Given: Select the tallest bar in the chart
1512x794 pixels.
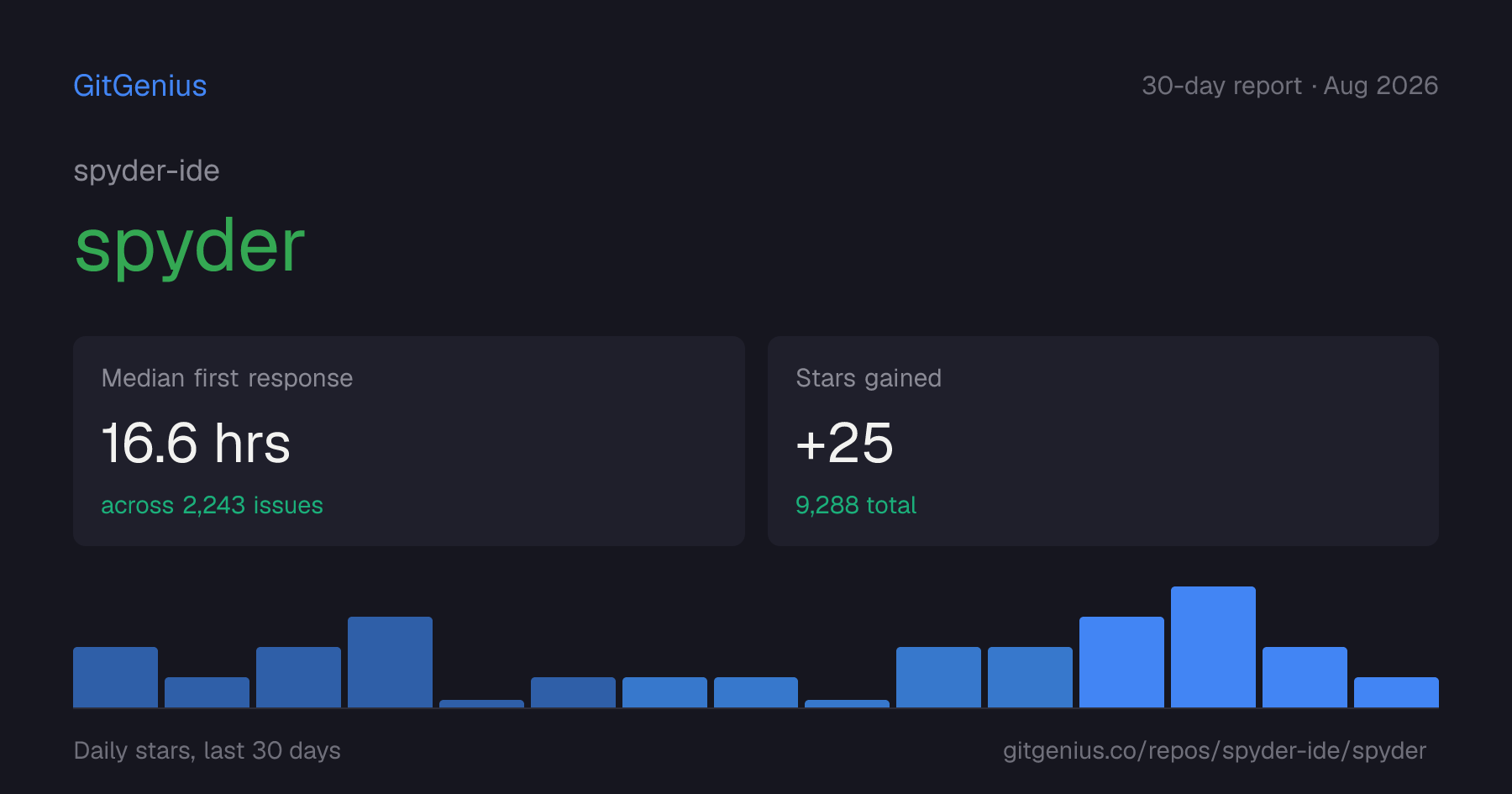Looking at the screenshot, I should coord(1213,647).
